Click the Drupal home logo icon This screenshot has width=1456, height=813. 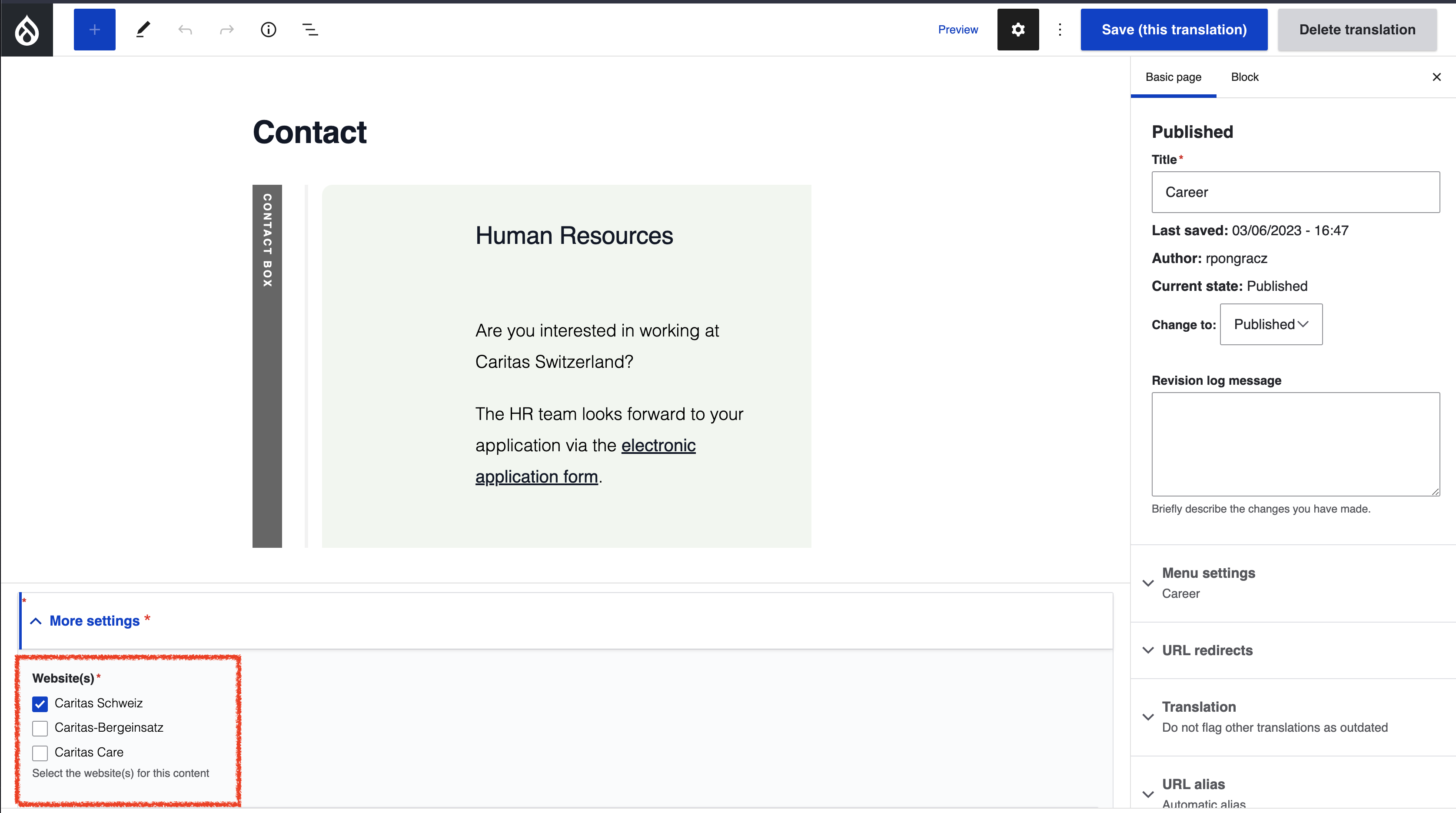pyautogui.click(x=27, y=30)
